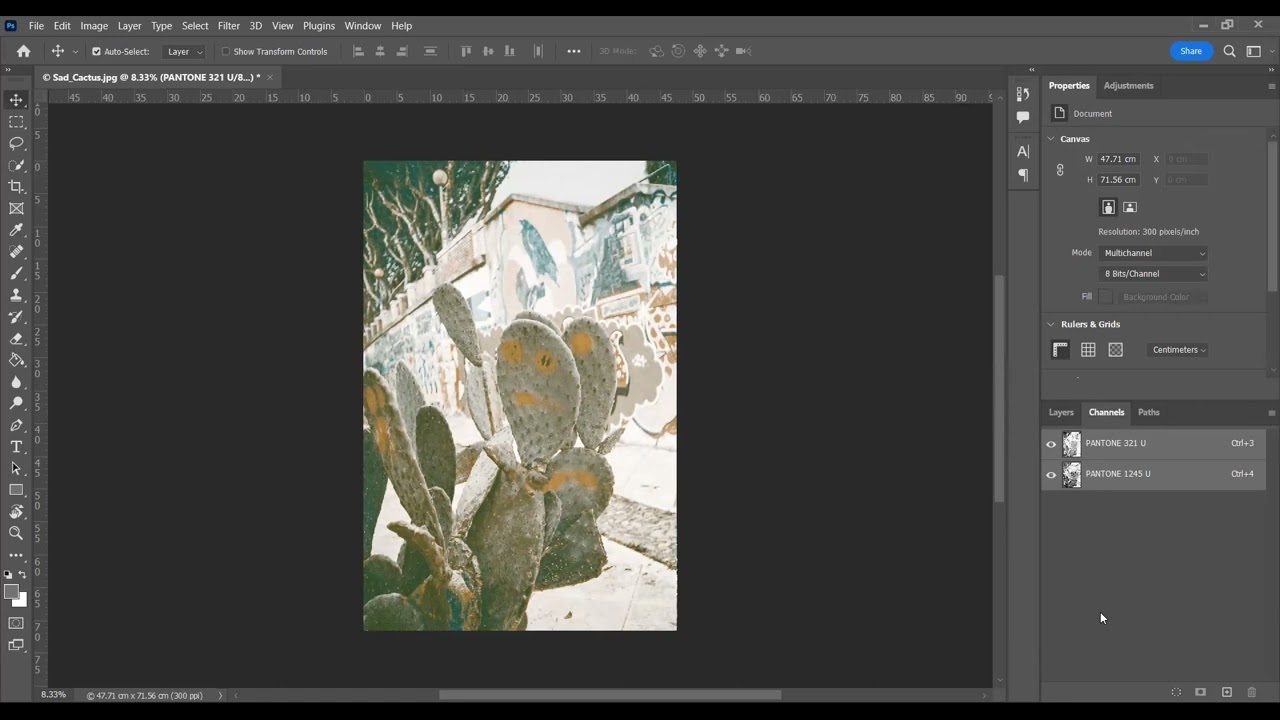Click the background color swatch
Image resolution: width=1280 pixels, height=720 pixels.
(21, 600)
